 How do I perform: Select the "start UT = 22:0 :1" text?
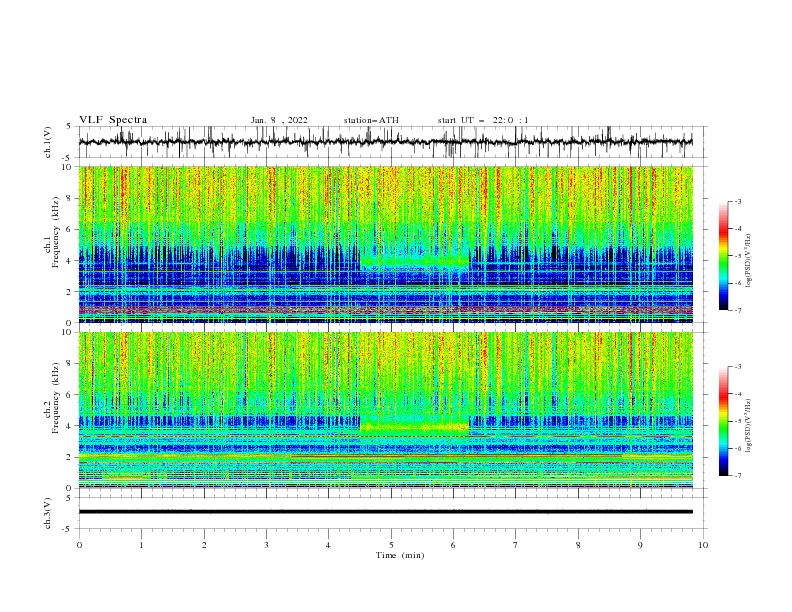point(483,120)
